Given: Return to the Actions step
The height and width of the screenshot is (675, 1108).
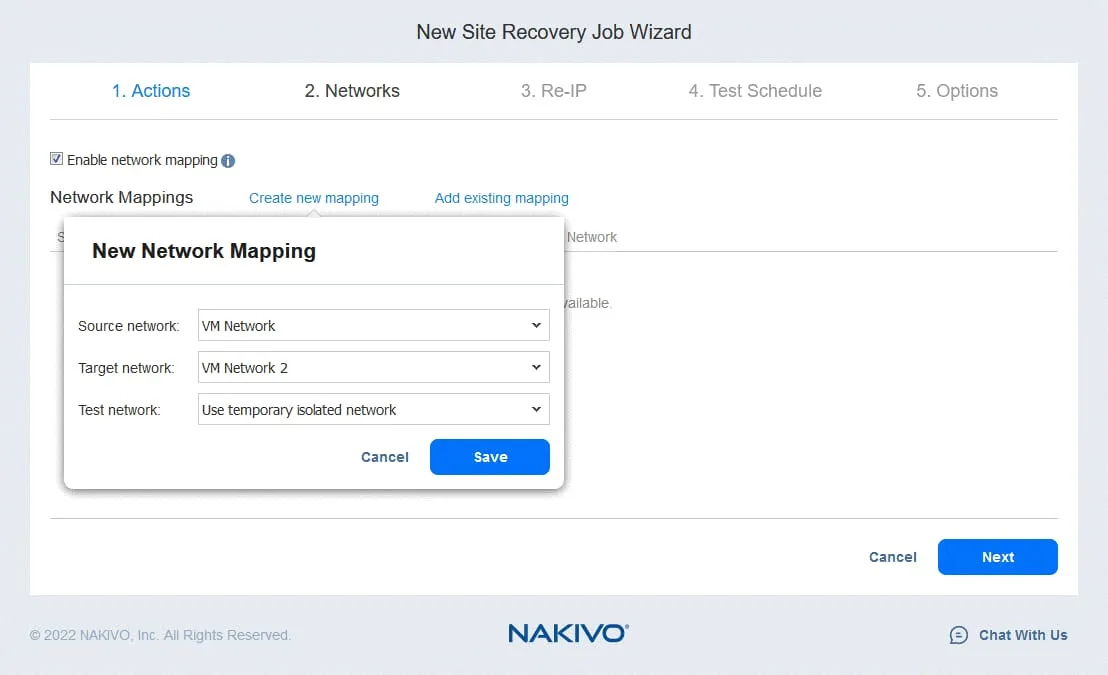Looking at the screenshot, I should [x=151, y=90].
